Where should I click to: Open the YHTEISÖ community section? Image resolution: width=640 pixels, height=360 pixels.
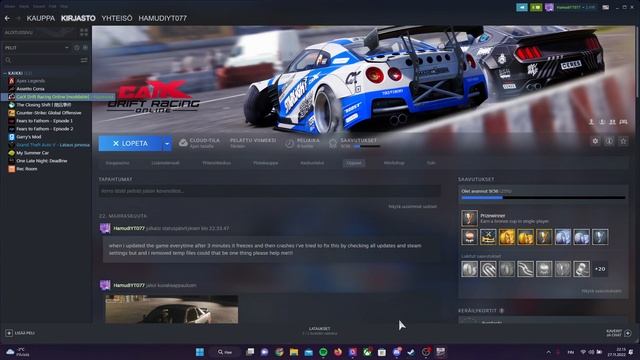[117, 18]
